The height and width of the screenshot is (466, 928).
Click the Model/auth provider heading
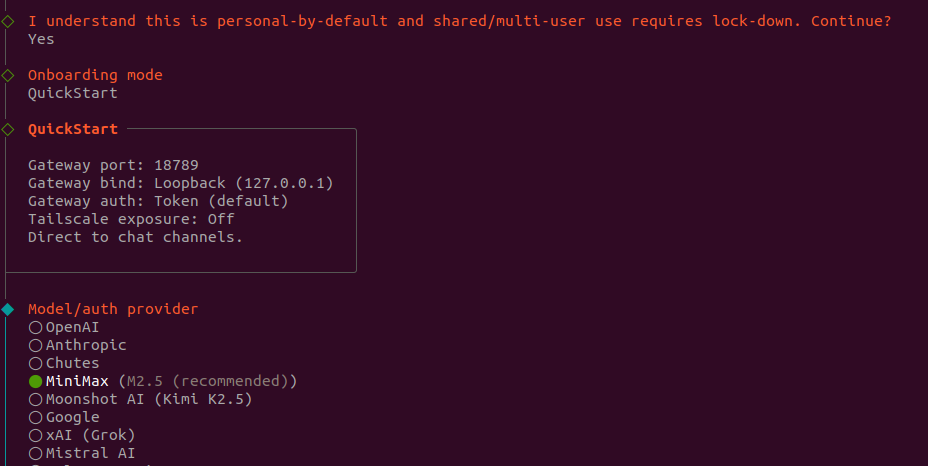pyautogui.click(x=113, y=309)
